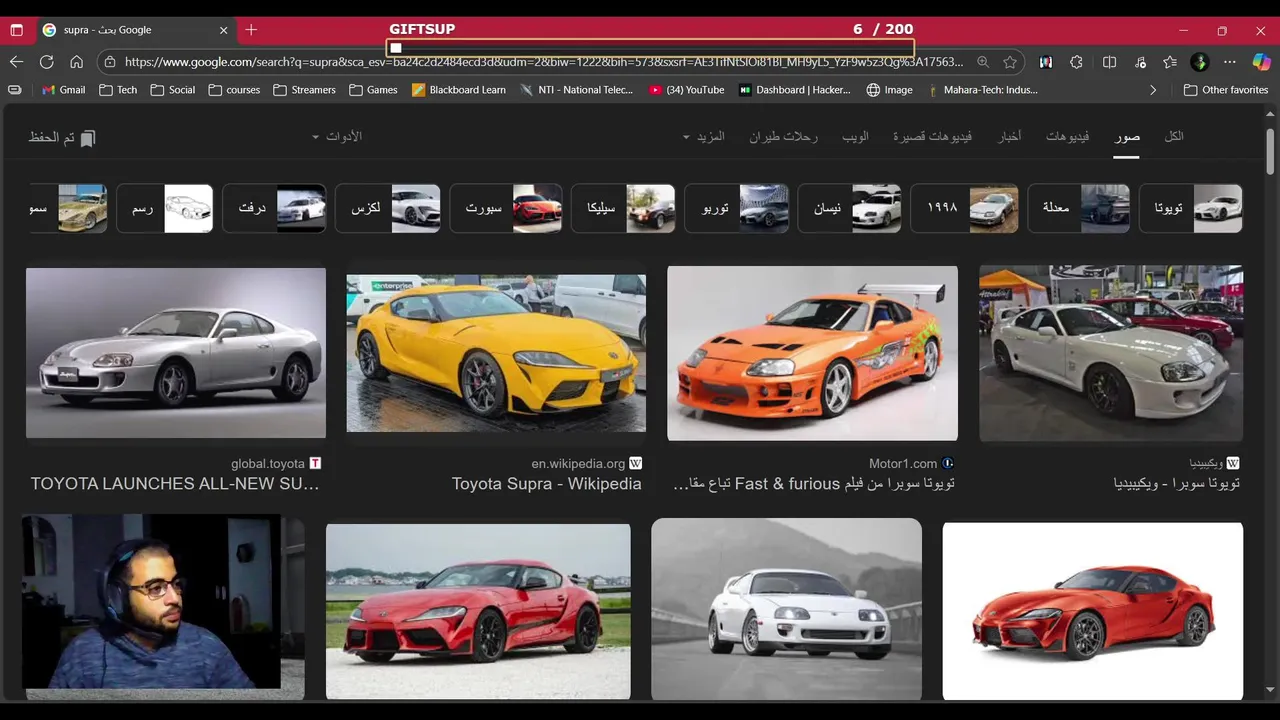Open the Image bookmark

click(889, 90)
